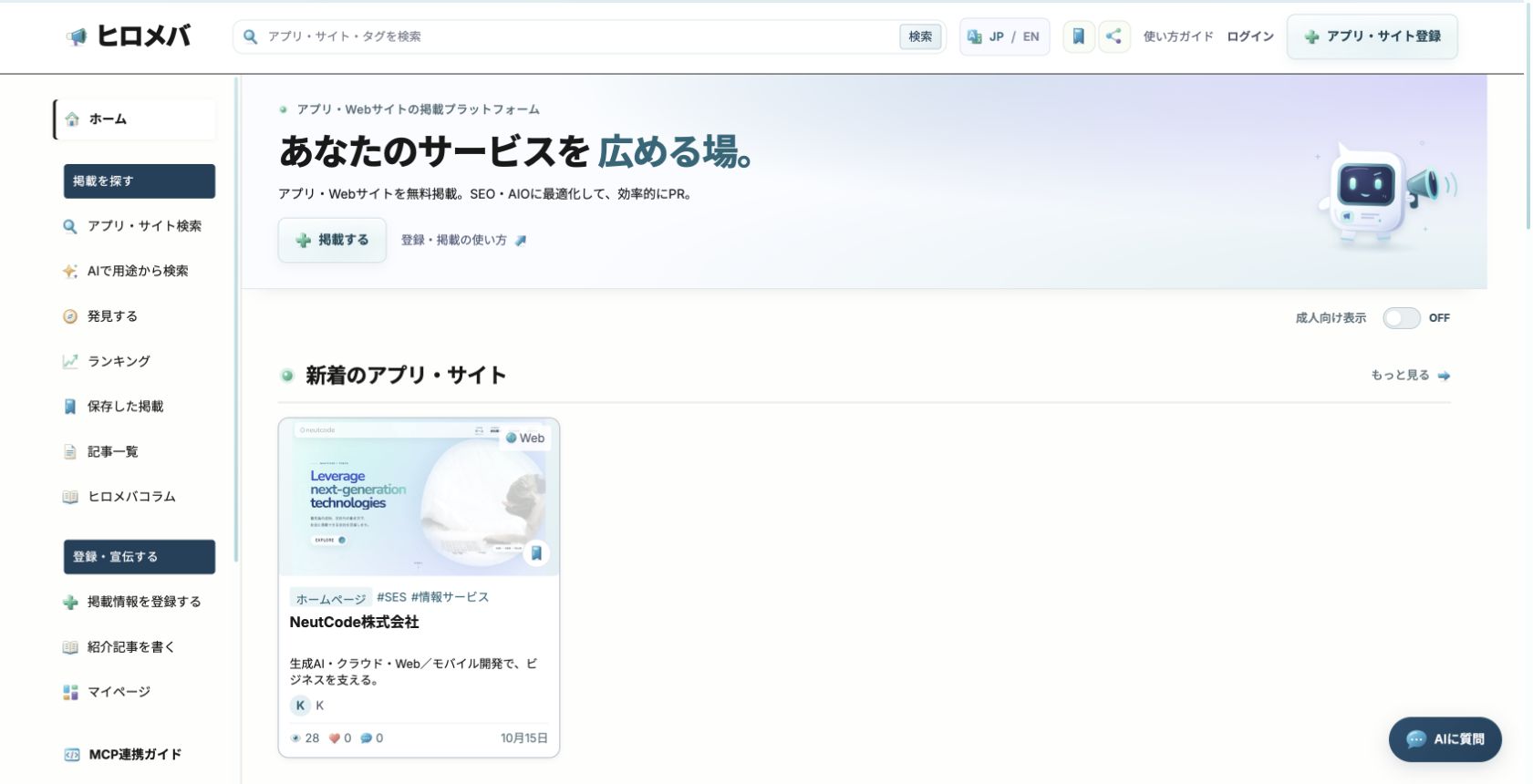Click the #情報サービス tag on card

(x=450, y=597)
